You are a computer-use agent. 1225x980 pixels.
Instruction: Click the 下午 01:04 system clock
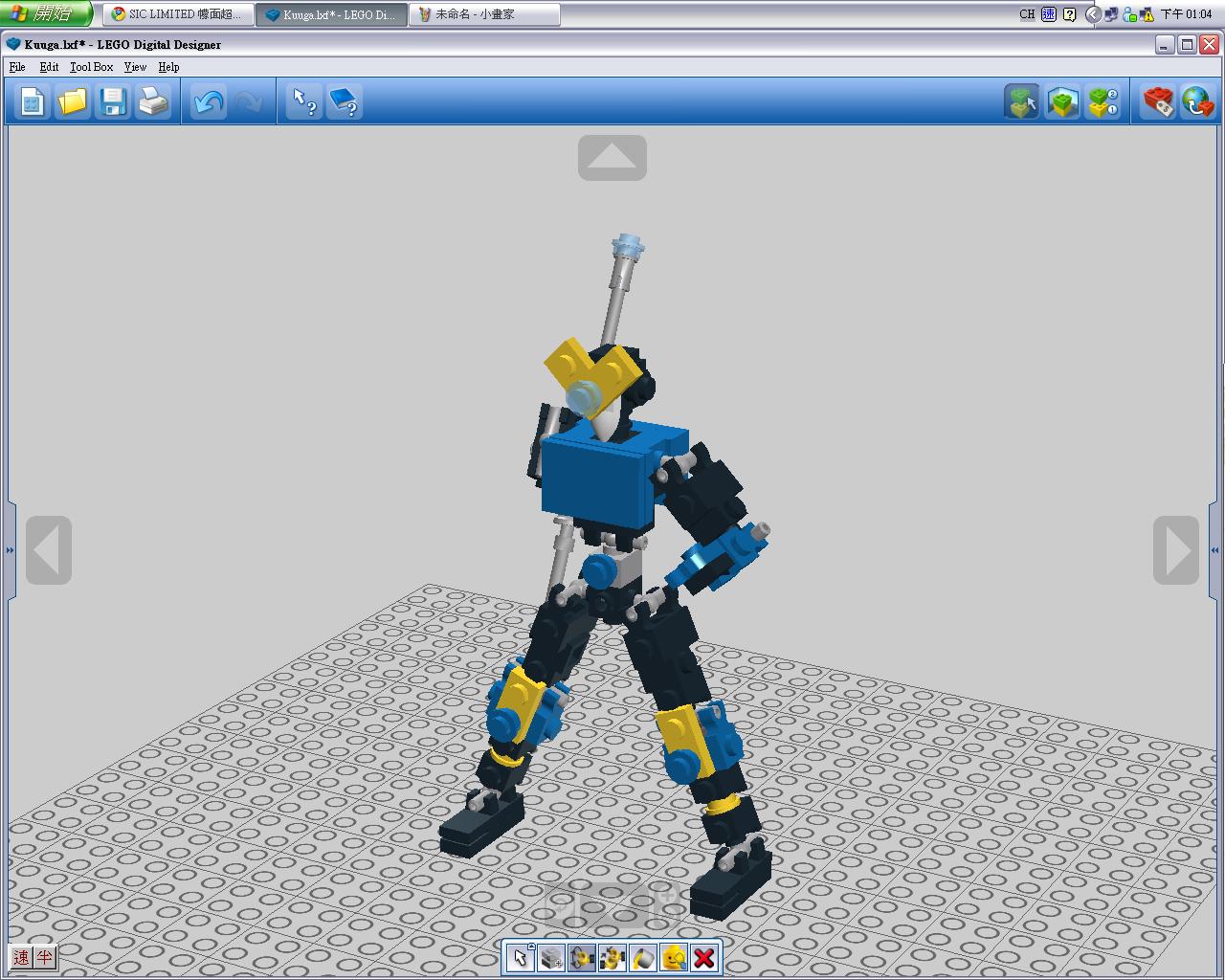[1186, 14]
